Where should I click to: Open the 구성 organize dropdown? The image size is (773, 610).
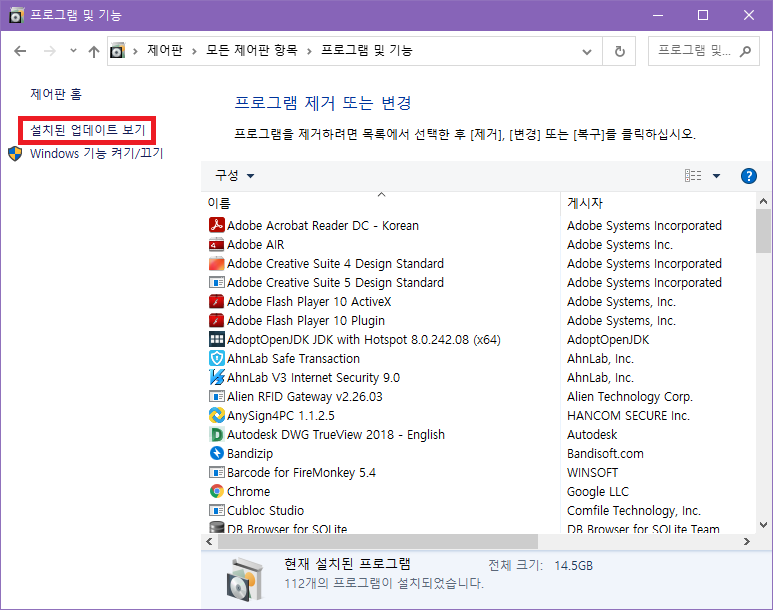[235, 176]
